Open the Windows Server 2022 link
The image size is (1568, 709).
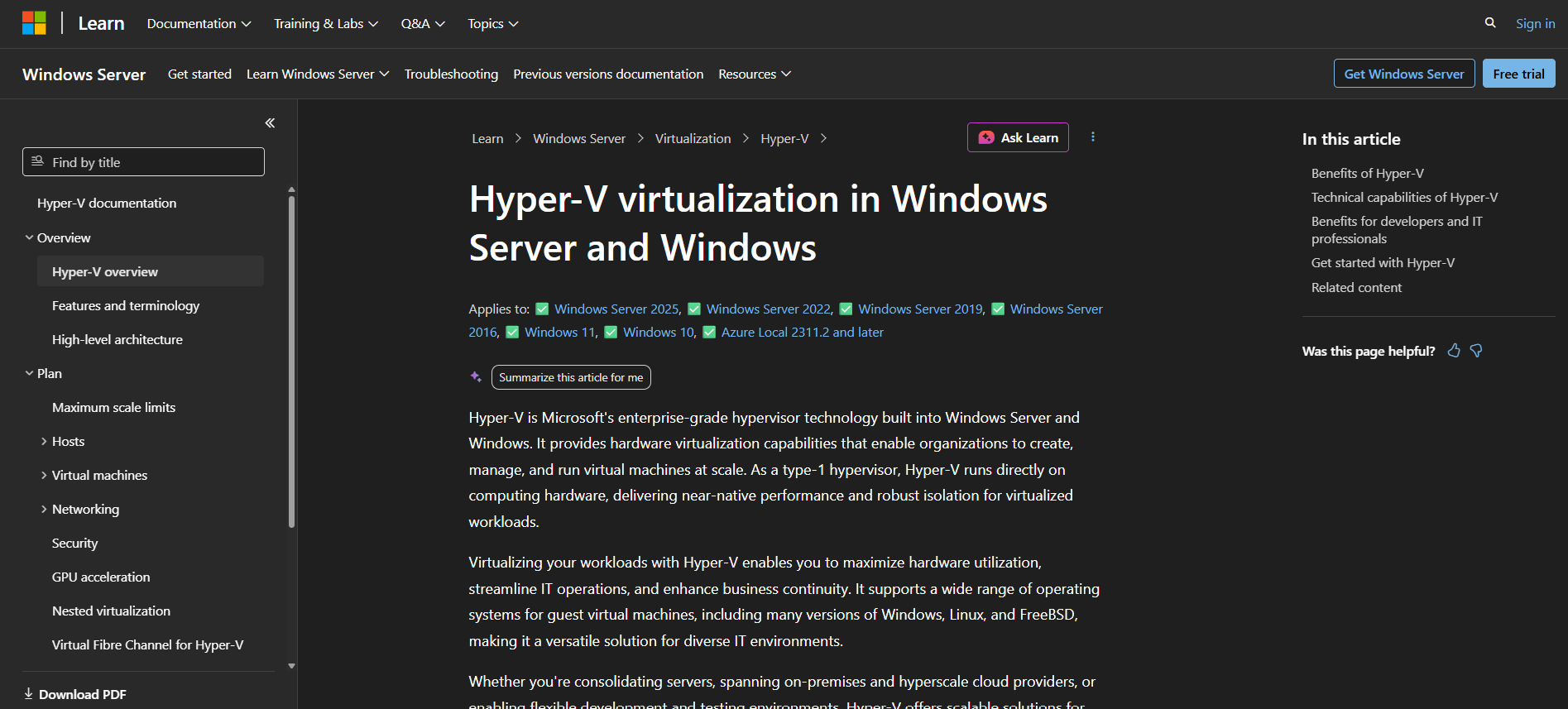[x=769, y=309]
